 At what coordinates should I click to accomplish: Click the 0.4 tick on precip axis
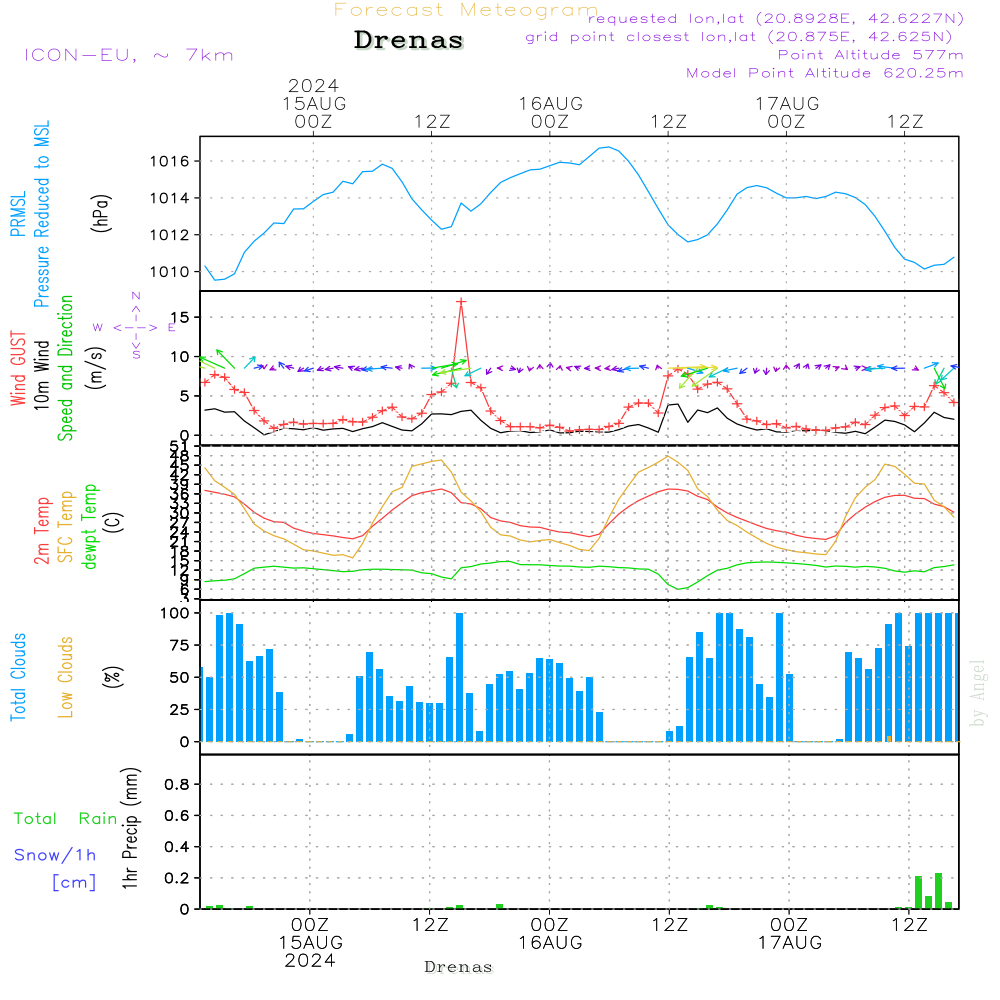(x=177, y=847)
